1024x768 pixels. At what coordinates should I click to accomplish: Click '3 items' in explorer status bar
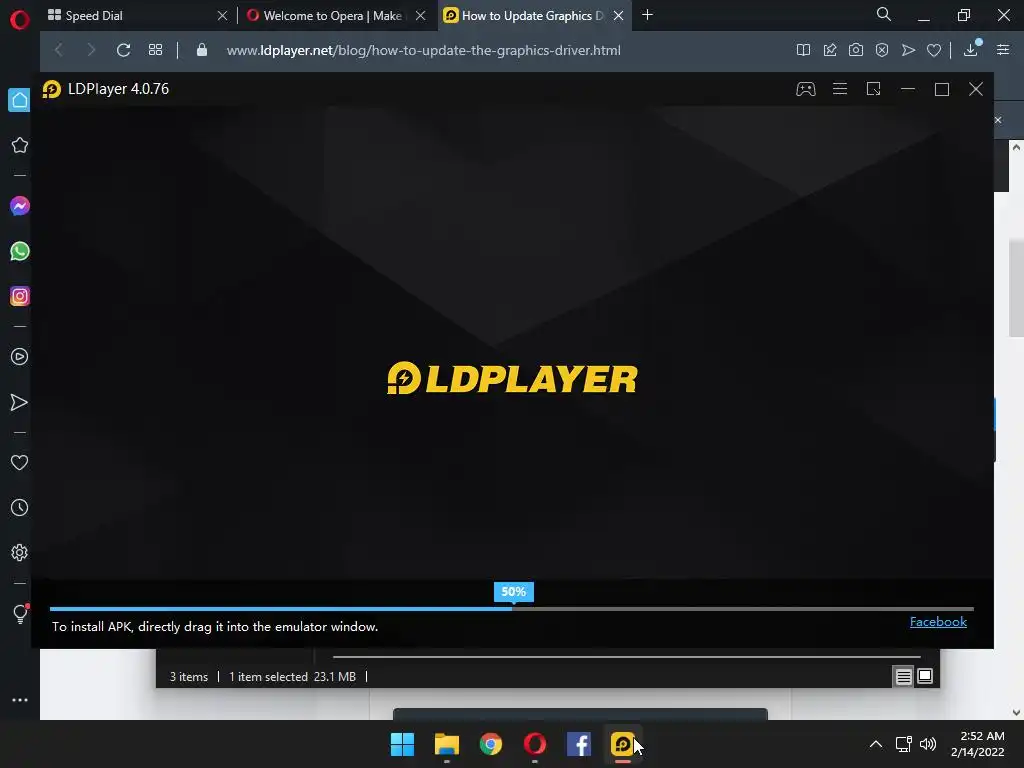click(x=189, y=677)
